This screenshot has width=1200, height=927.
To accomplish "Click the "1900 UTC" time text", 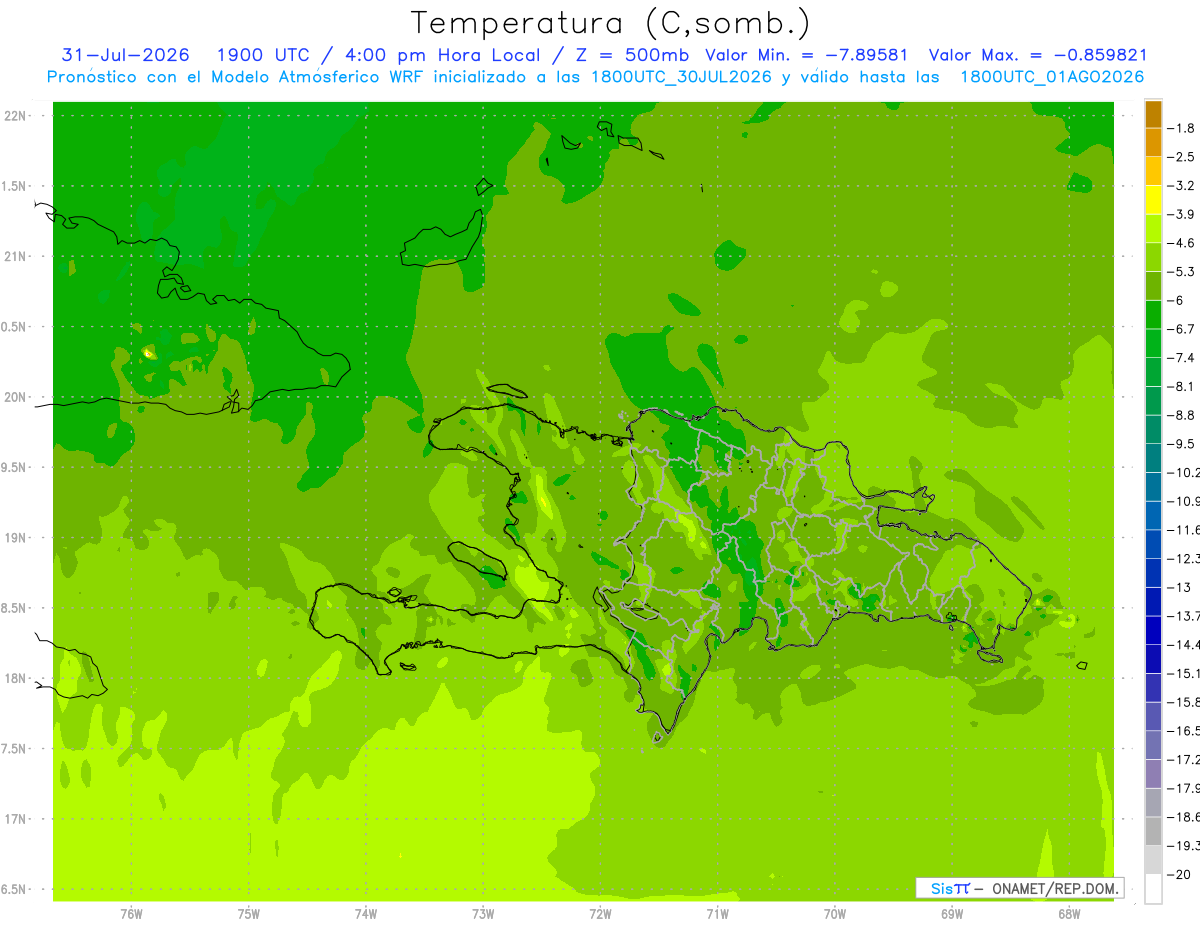I will (264, 55).
